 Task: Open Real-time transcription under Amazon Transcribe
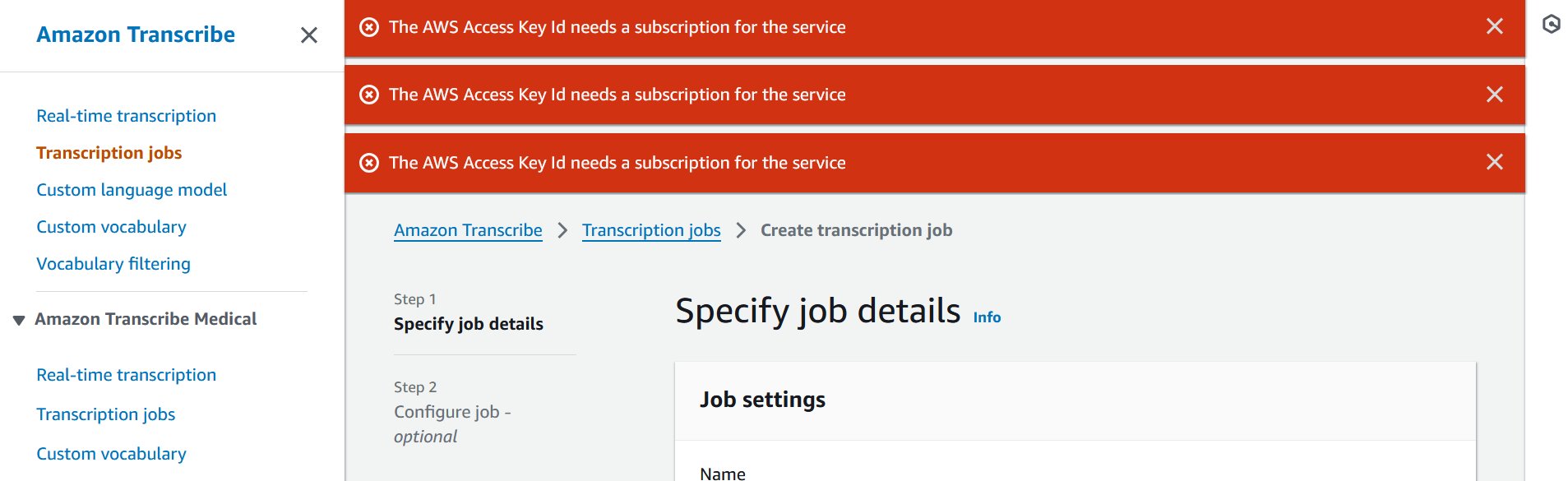pos(126,116)
